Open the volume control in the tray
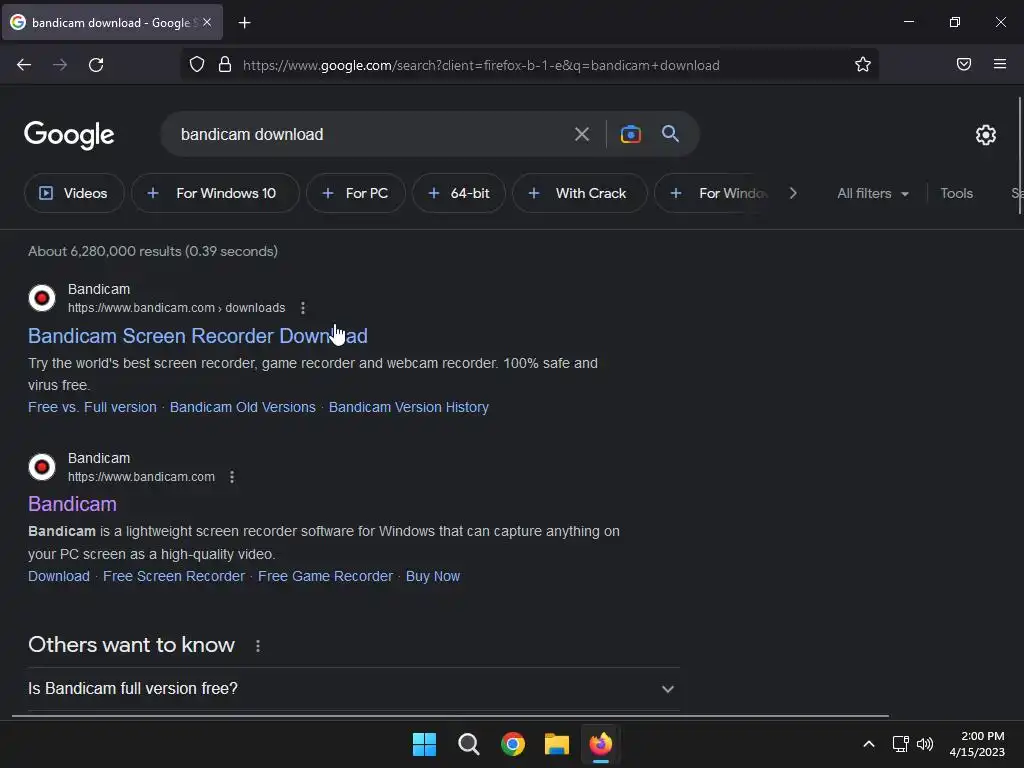This screenshot has width=1024, height=768. coord(925,744)
